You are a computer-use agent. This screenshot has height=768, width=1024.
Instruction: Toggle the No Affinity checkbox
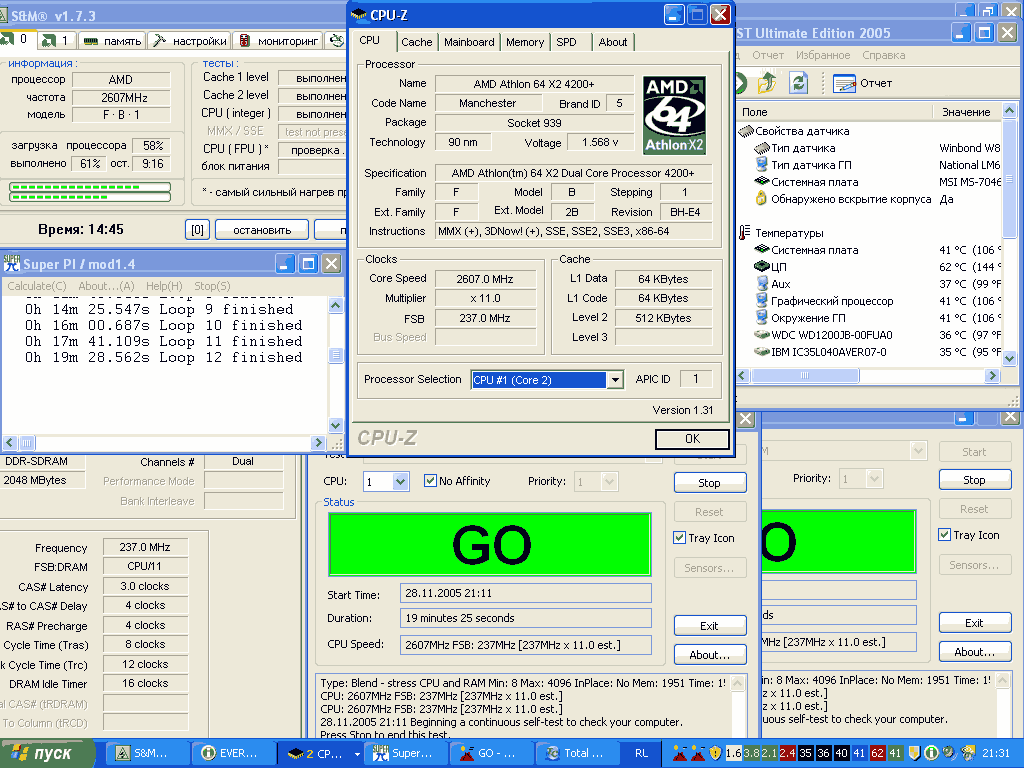pos(431,481)
